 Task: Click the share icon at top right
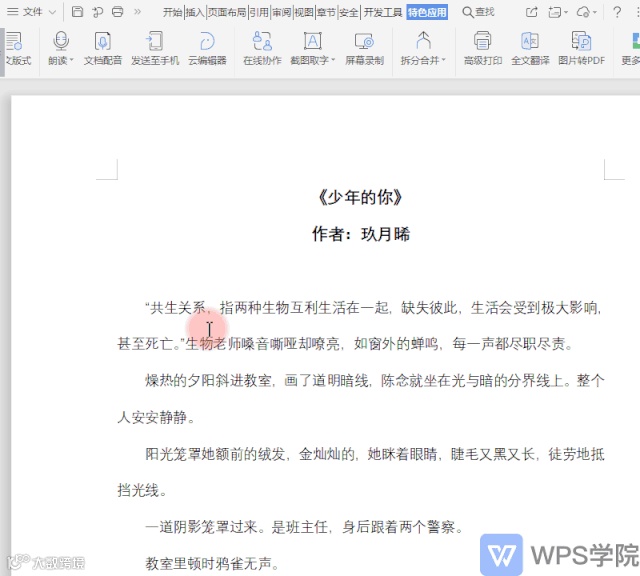point(531,12)
